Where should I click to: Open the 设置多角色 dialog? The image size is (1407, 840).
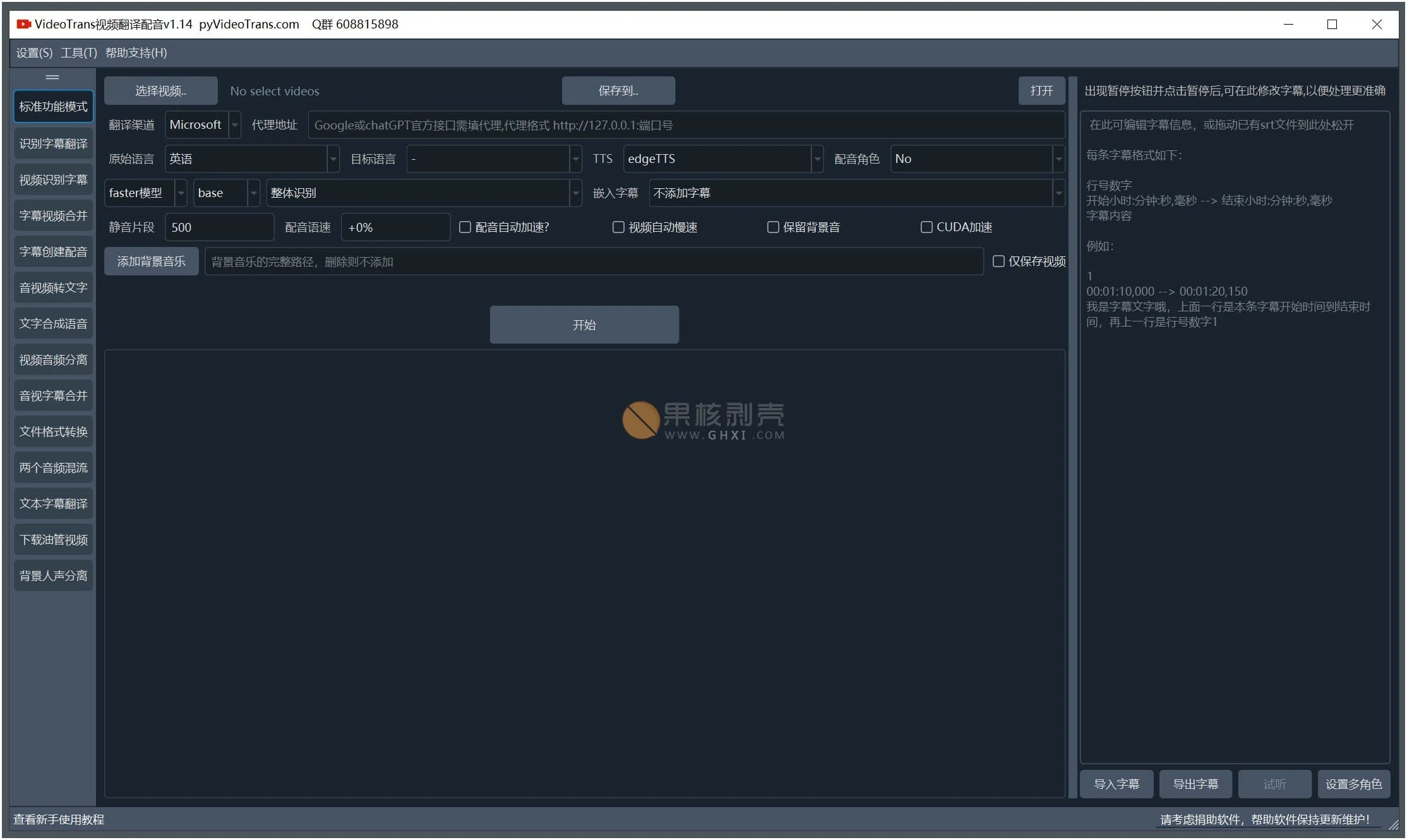click(1354, 784)
